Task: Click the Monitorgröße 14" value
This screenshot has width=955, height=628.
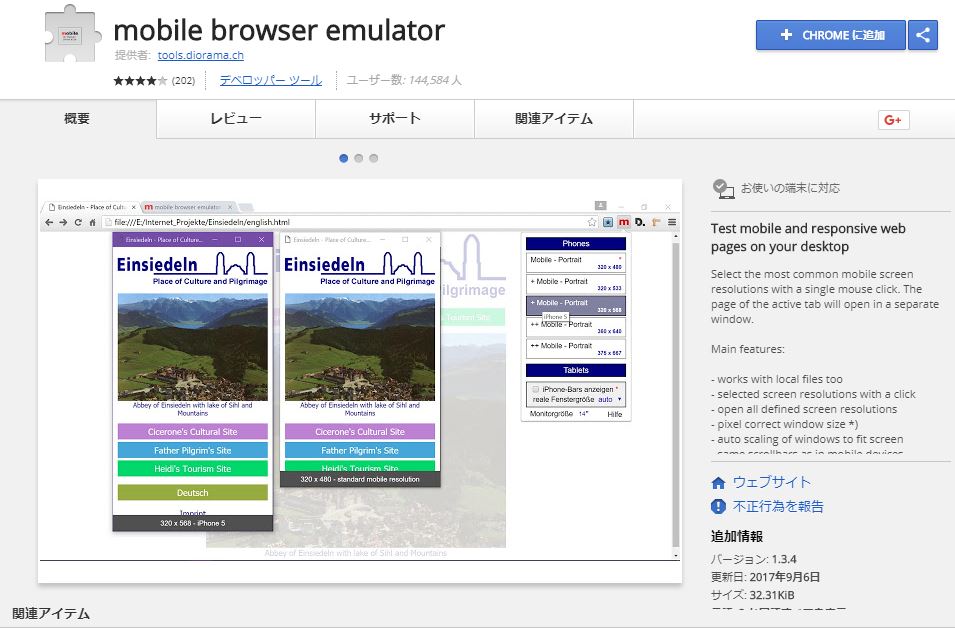Action: pos(583,414)
